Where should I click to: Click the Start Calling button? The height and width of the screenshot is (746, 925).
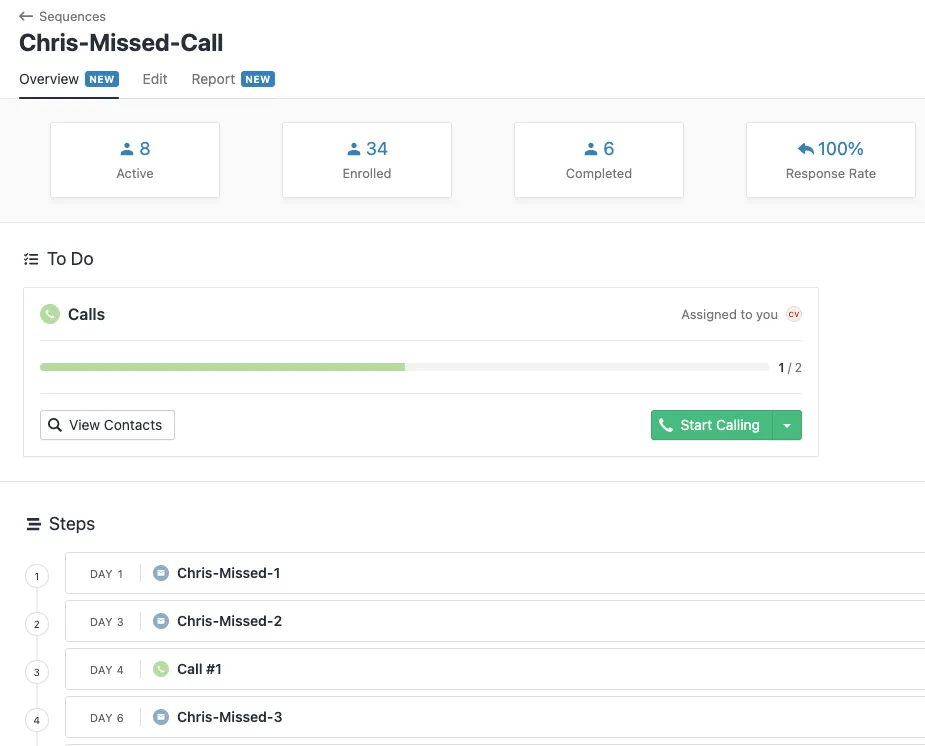(710, 425)
